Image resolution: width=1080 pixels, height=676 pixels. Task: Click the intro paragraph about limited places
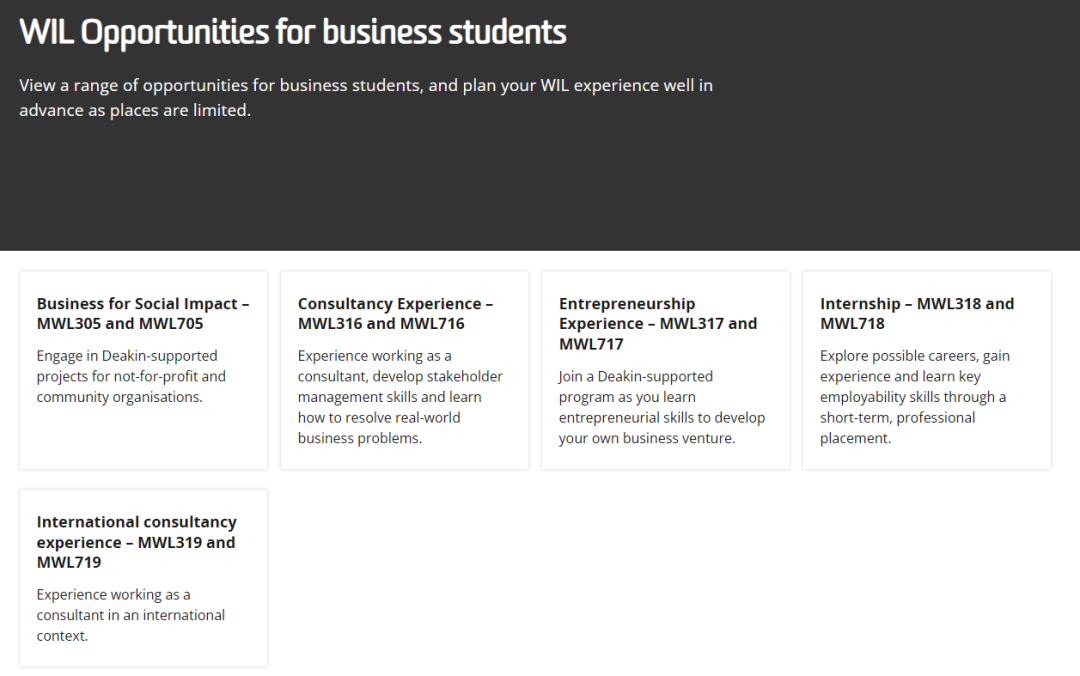(365, 98)
